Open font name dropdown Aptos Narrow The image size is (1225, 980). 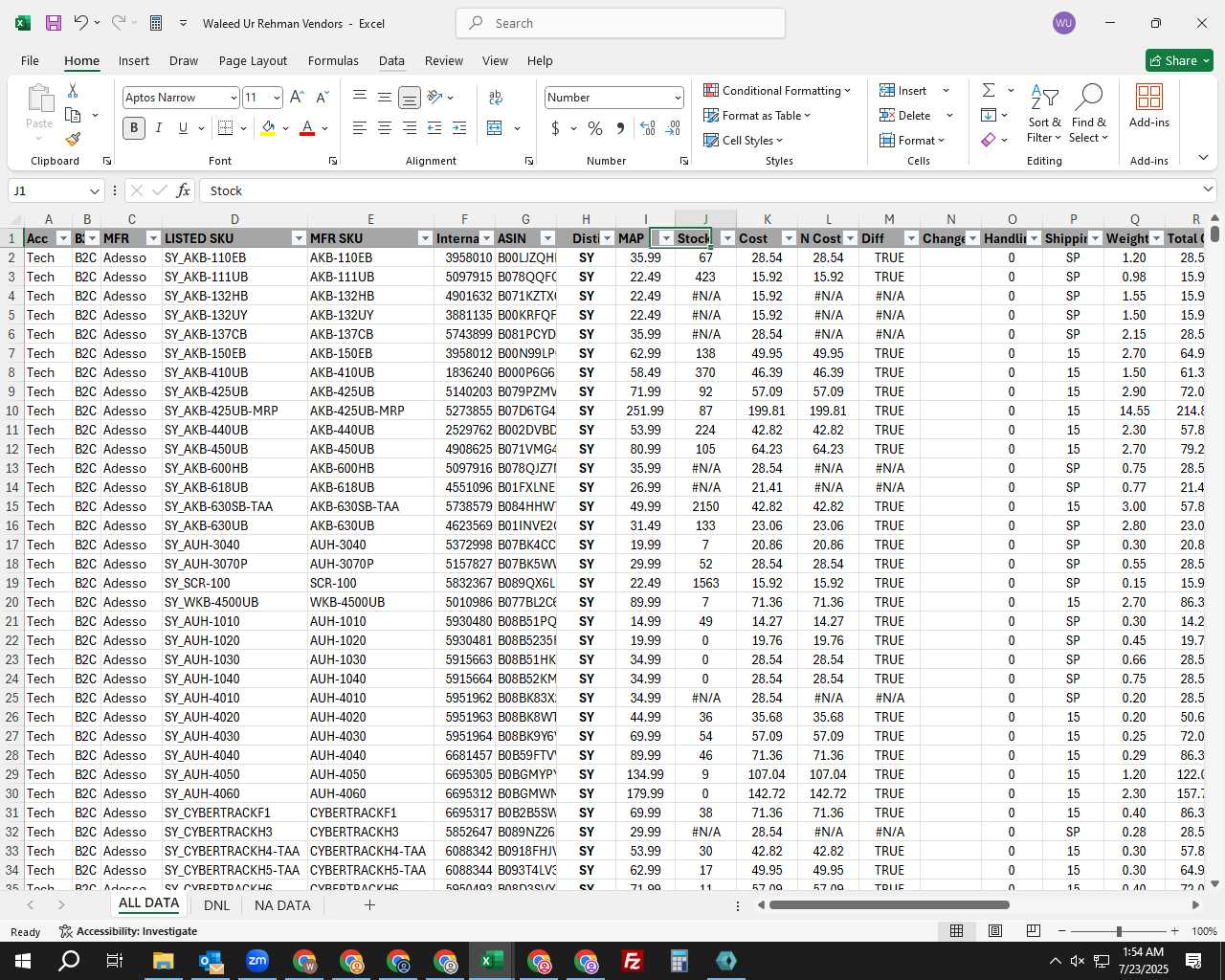click(x=233, y=98)
